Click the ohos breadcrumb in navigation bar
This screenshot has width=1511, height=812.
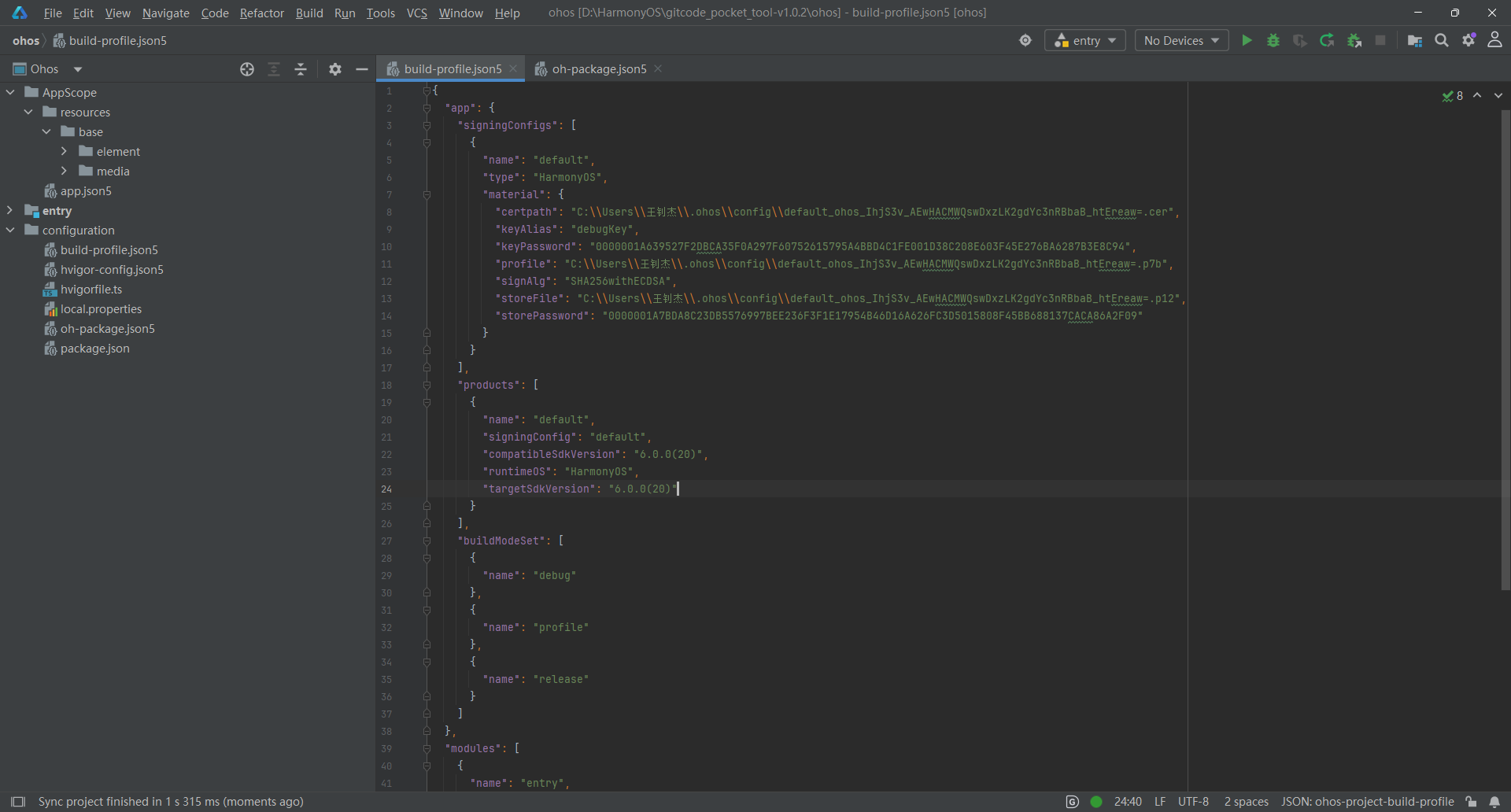26,41
